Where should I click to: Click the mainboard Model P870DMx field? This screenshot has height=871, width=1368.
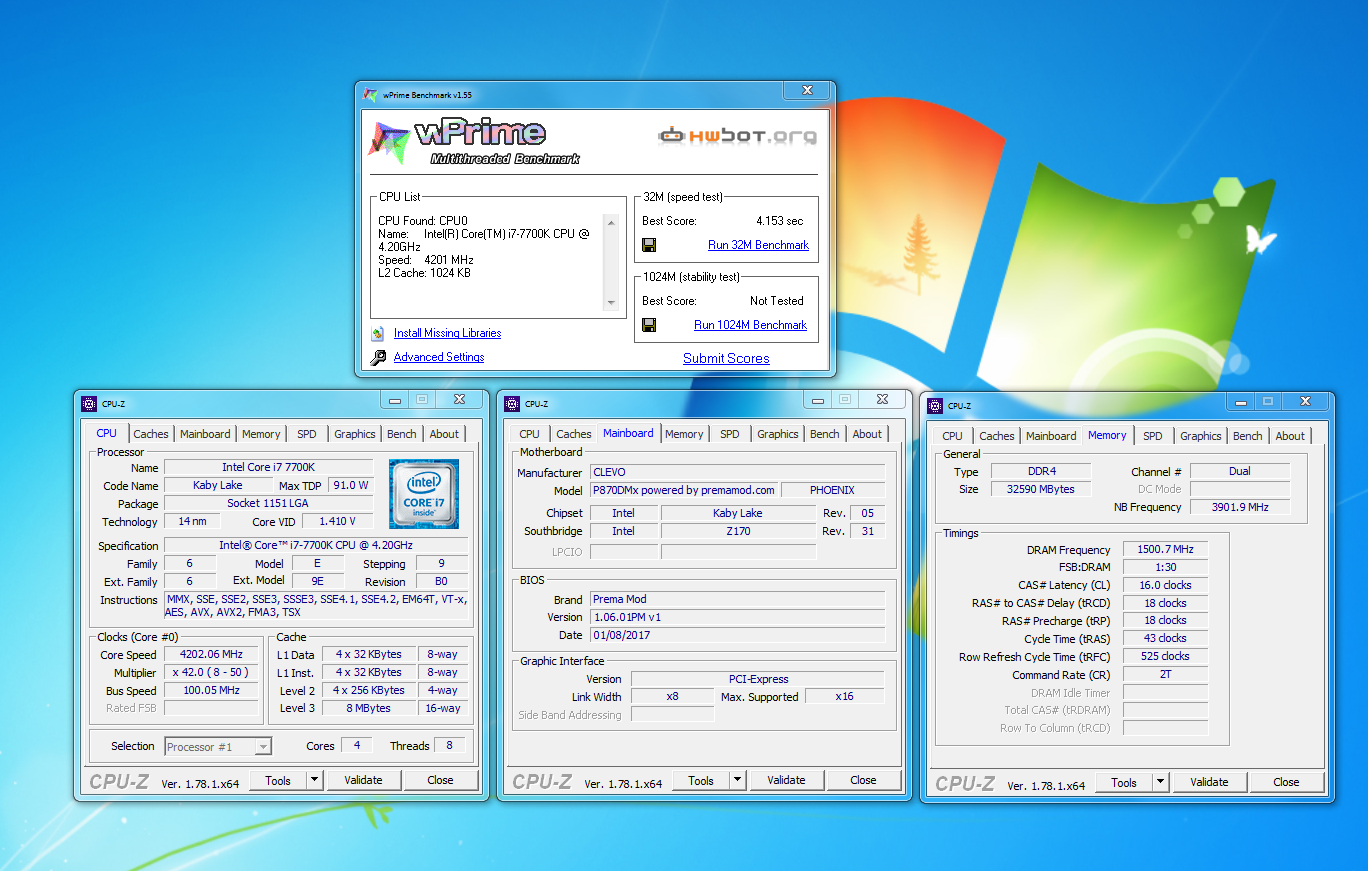[x=684, y=490]
